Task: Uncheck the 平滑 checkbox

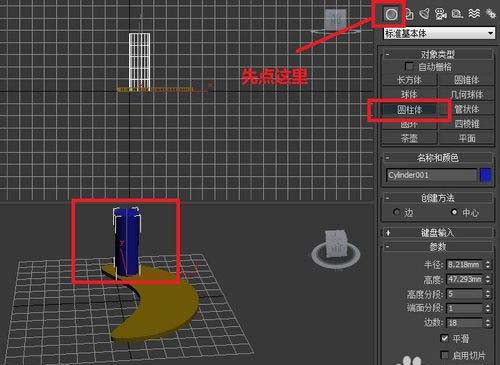Action: pos(444,338)
